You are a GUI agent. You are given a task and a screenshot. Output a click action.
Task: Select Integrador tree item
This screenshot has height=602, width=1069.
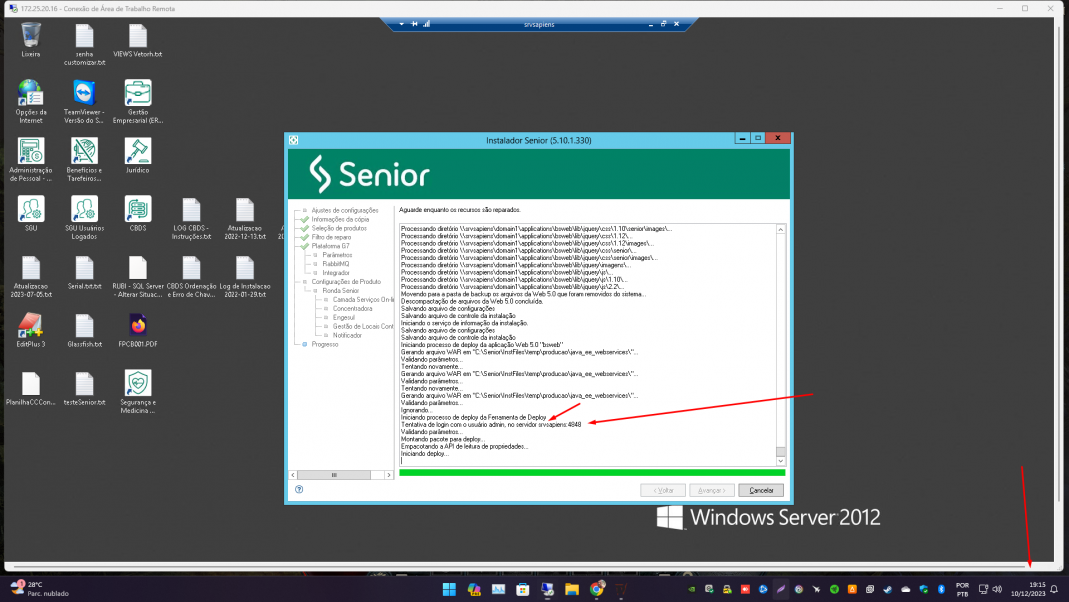pyautogui.click(x=335, y=273)
